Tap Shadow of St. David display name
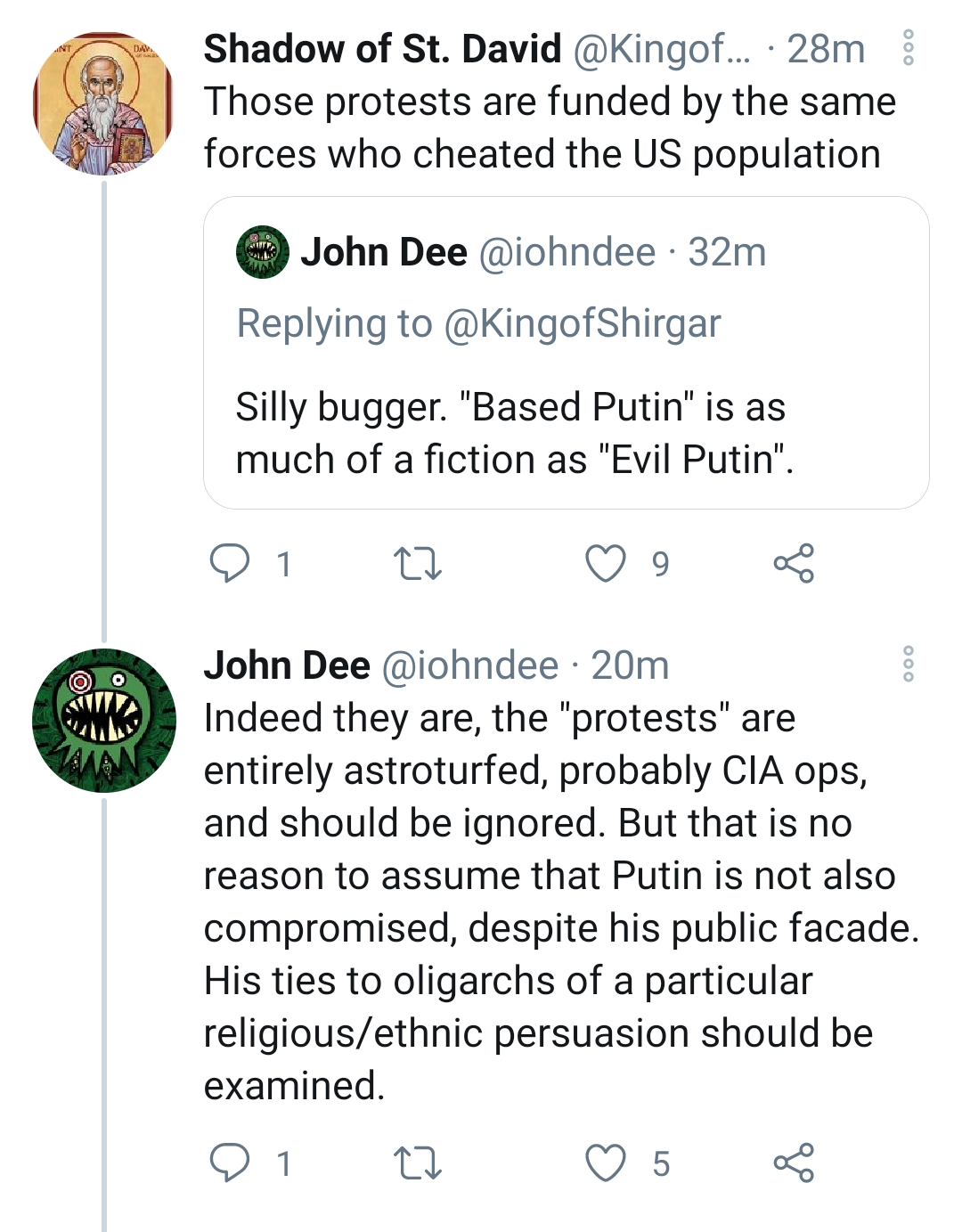The image size is (962, 1232). click(382, 49)
